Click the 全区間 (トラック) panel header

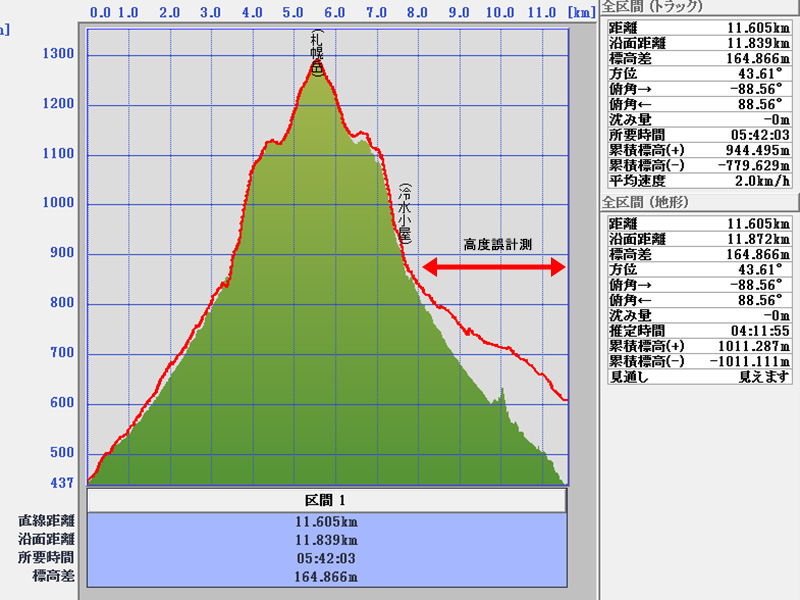(652, 8)
